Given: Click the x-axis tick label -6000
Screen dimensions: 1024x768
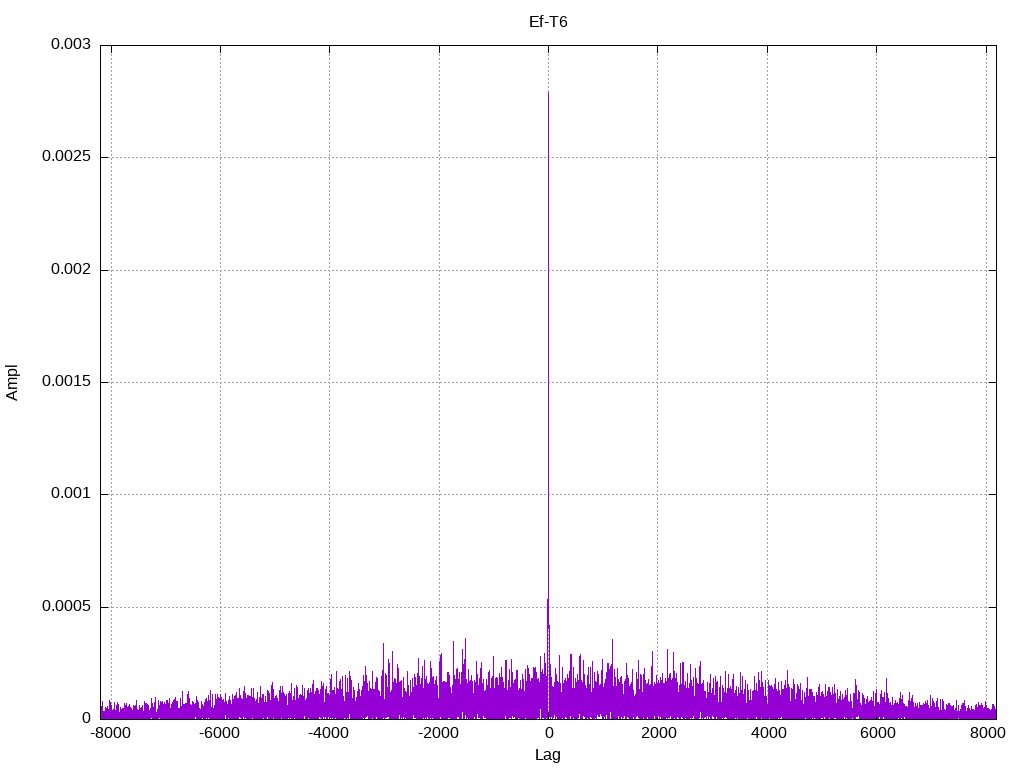Looking at the screenshot, I should point(219,733).
